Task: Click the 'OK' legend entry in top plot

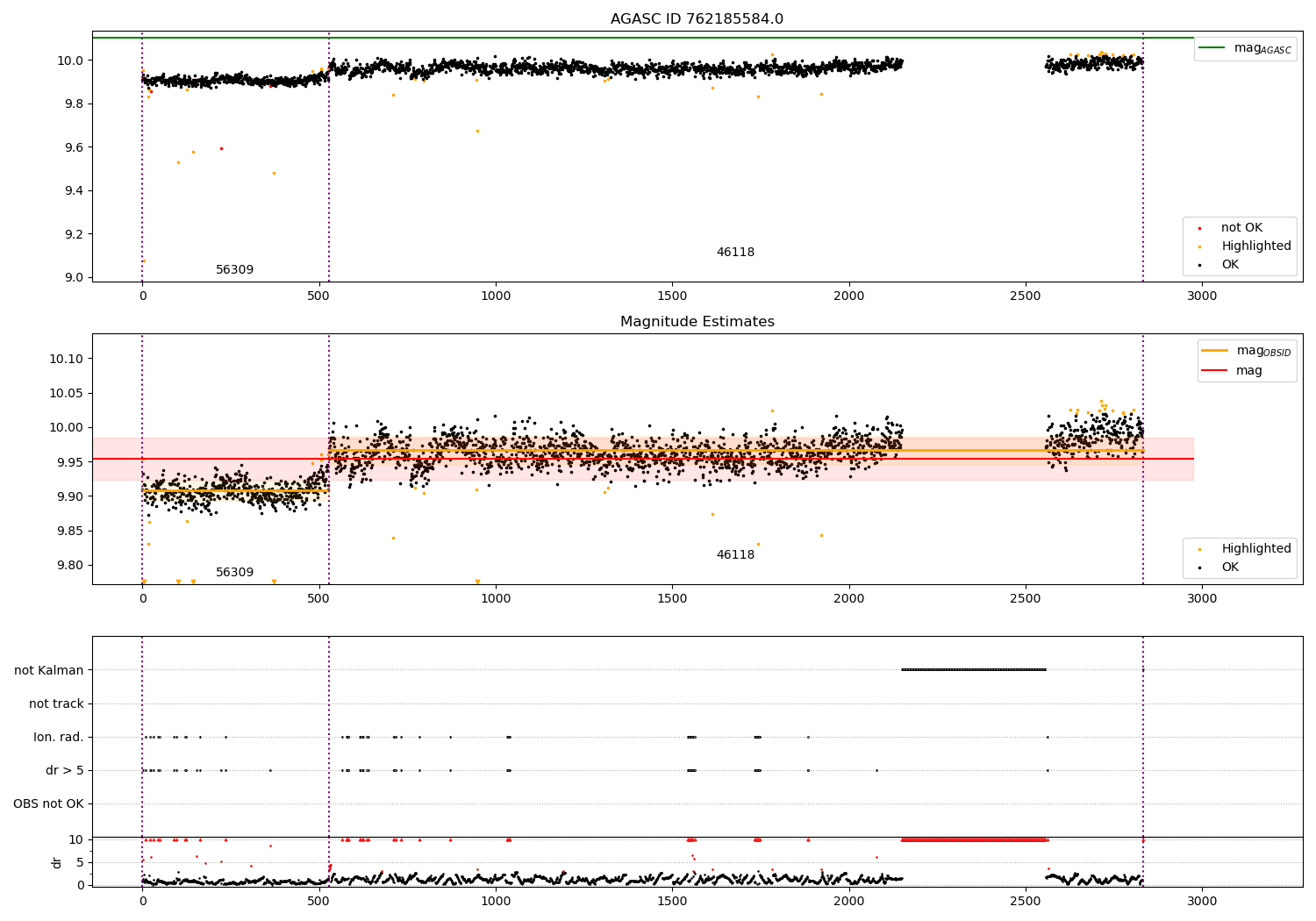Action: coord(1220,265)
